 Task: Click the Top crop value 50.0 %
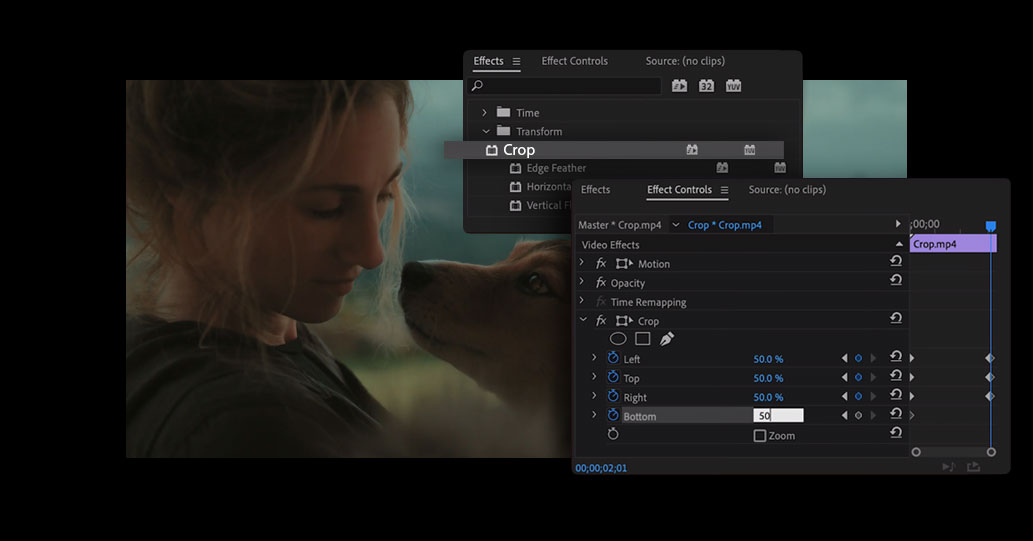[768, 378]
